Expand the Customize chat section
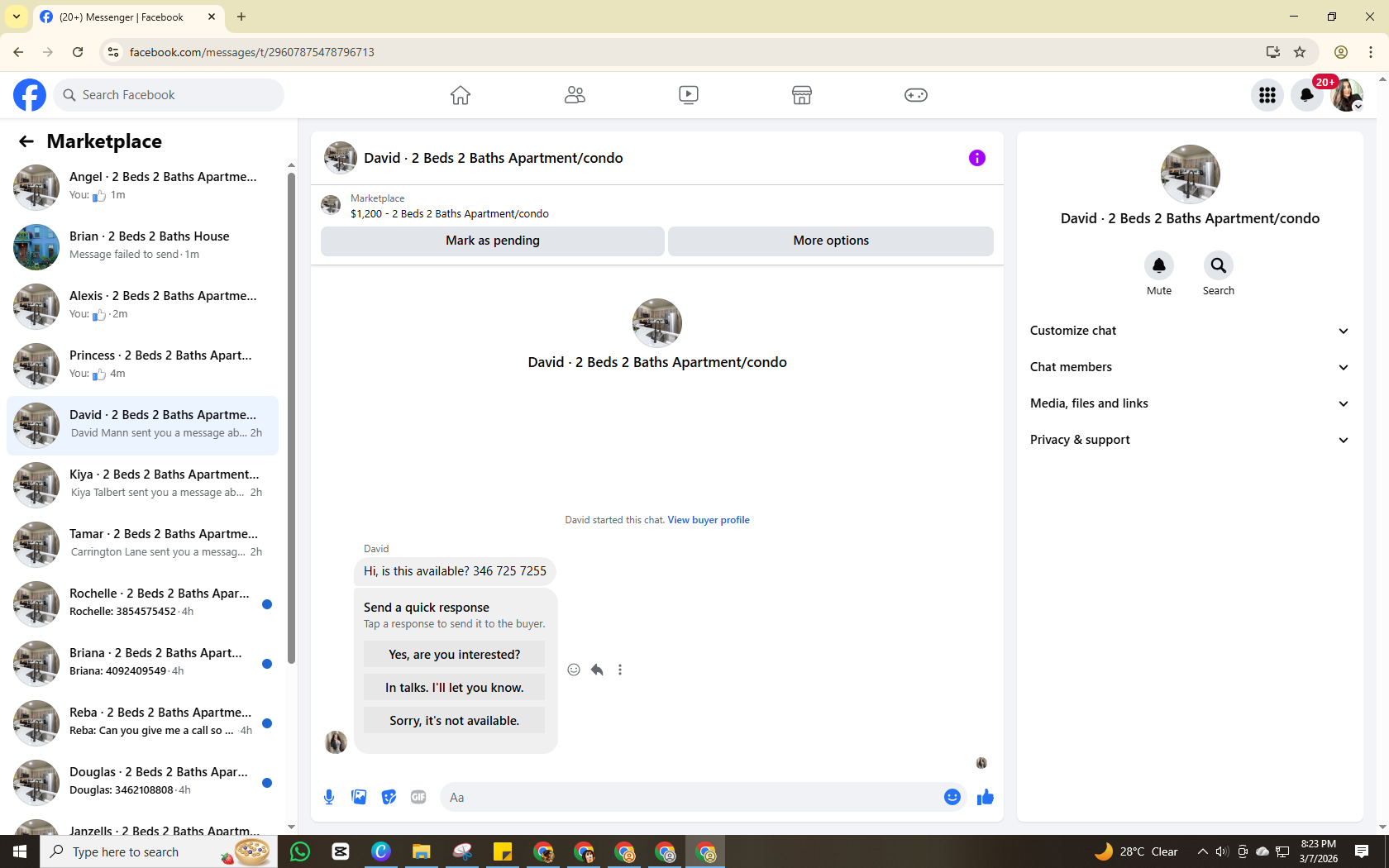 tap(1190, 331)
